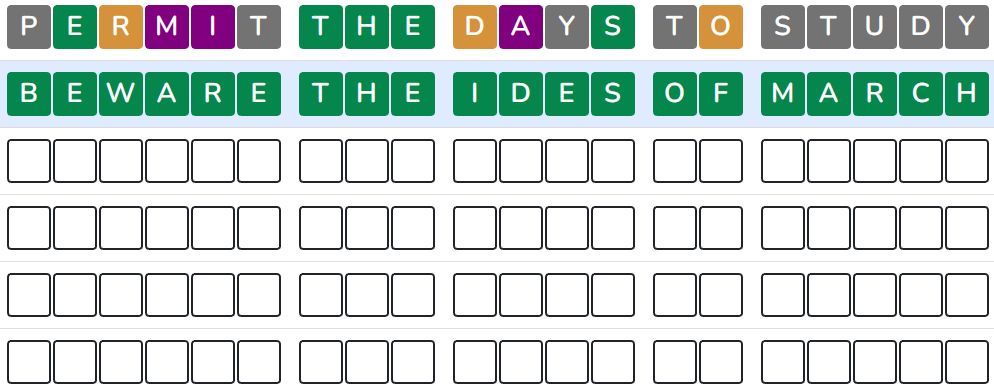Select the orange R tile in PERMIT
The width and height of the screenshot is (994, 390).
click(121, 27)
